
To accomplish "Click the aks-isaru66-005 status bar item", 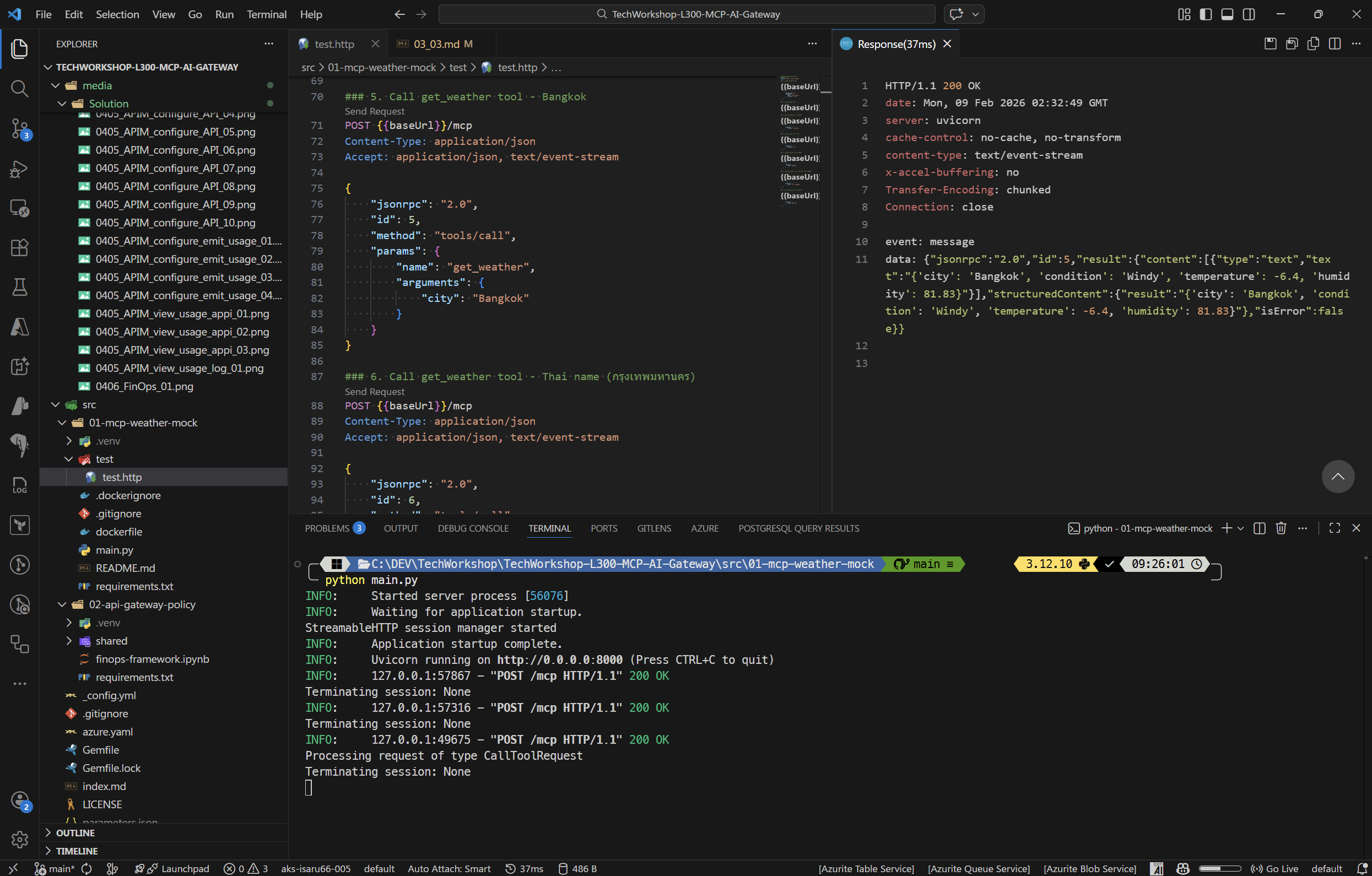I will 316,869.
